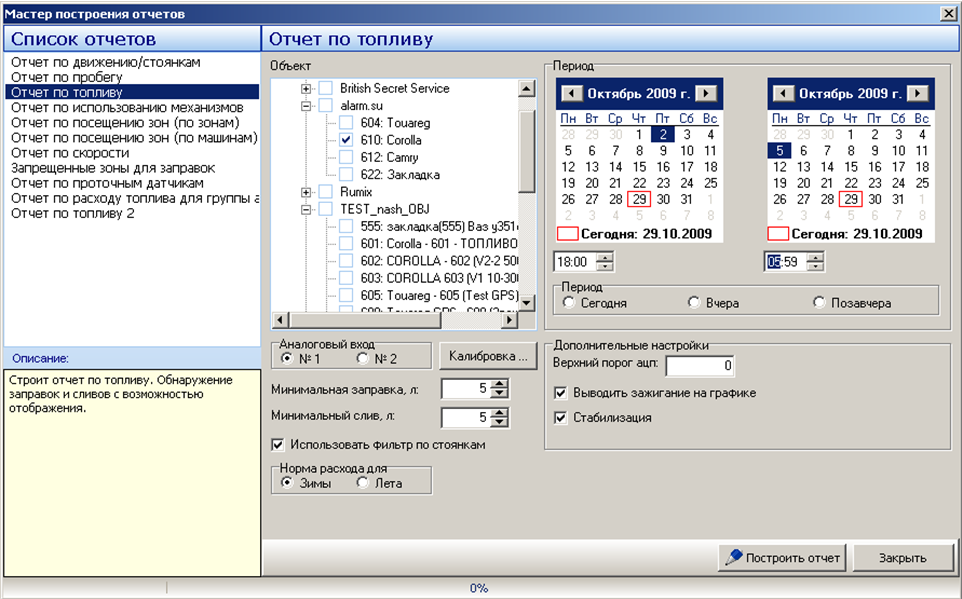Image resolution: width=962 pixels, height=599 pixels.
Task: Select Позавчера period radio button
Action: pos(819,303)
